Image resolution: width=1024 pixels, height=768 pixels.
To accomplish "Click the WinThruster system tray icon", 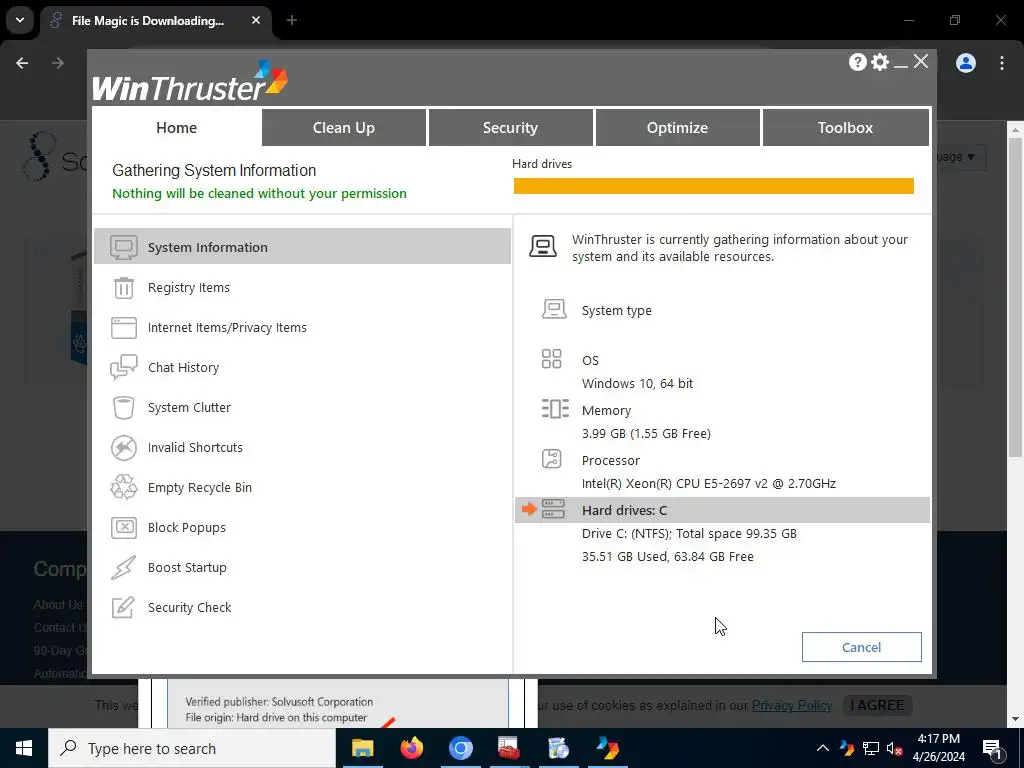I will coord(847,748).
